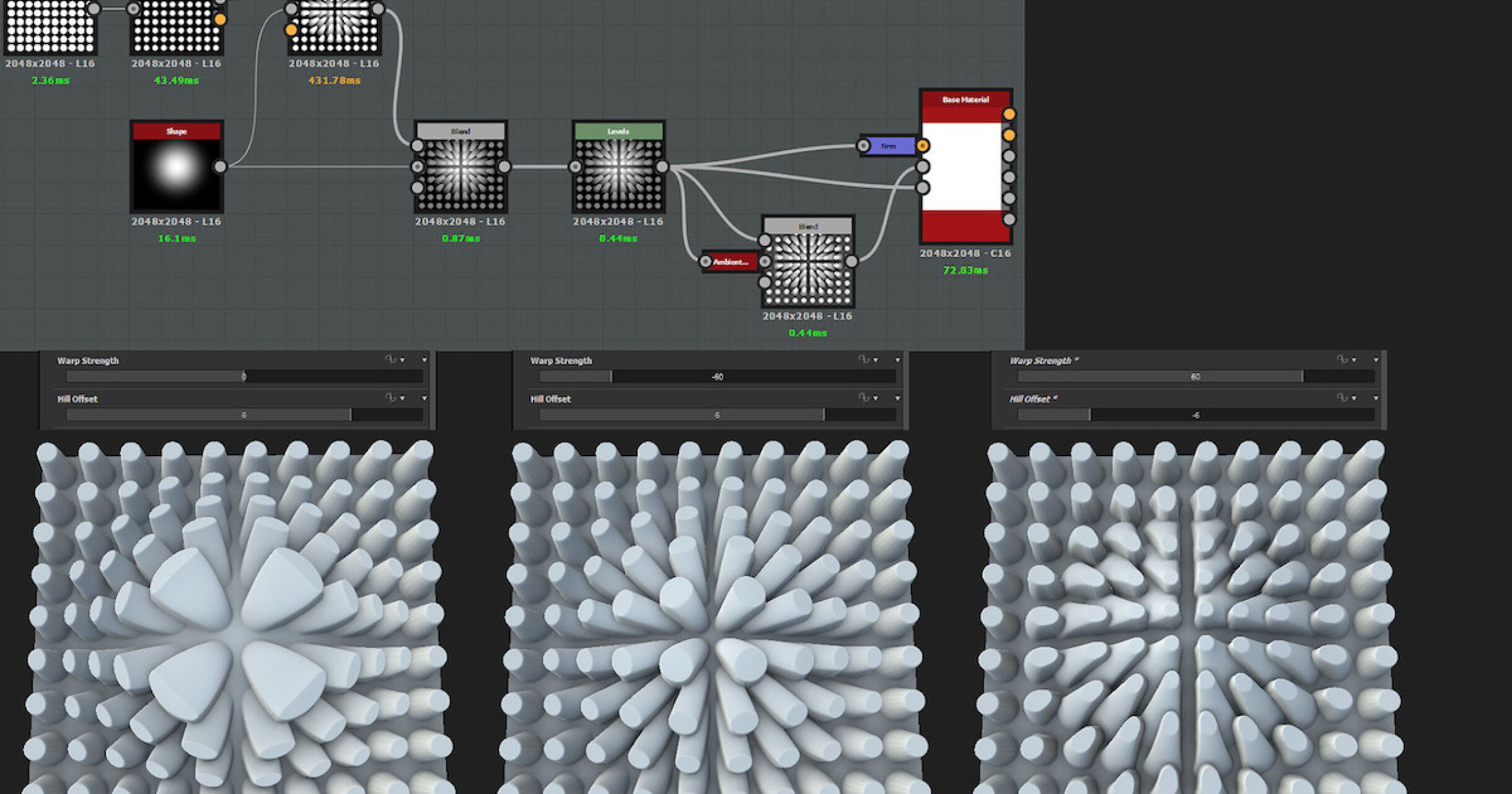The height and width of the screenshot is (794, 1512).
Task: Open arrow beside function icon, right Warp Strength
Action: point(1353,360)
